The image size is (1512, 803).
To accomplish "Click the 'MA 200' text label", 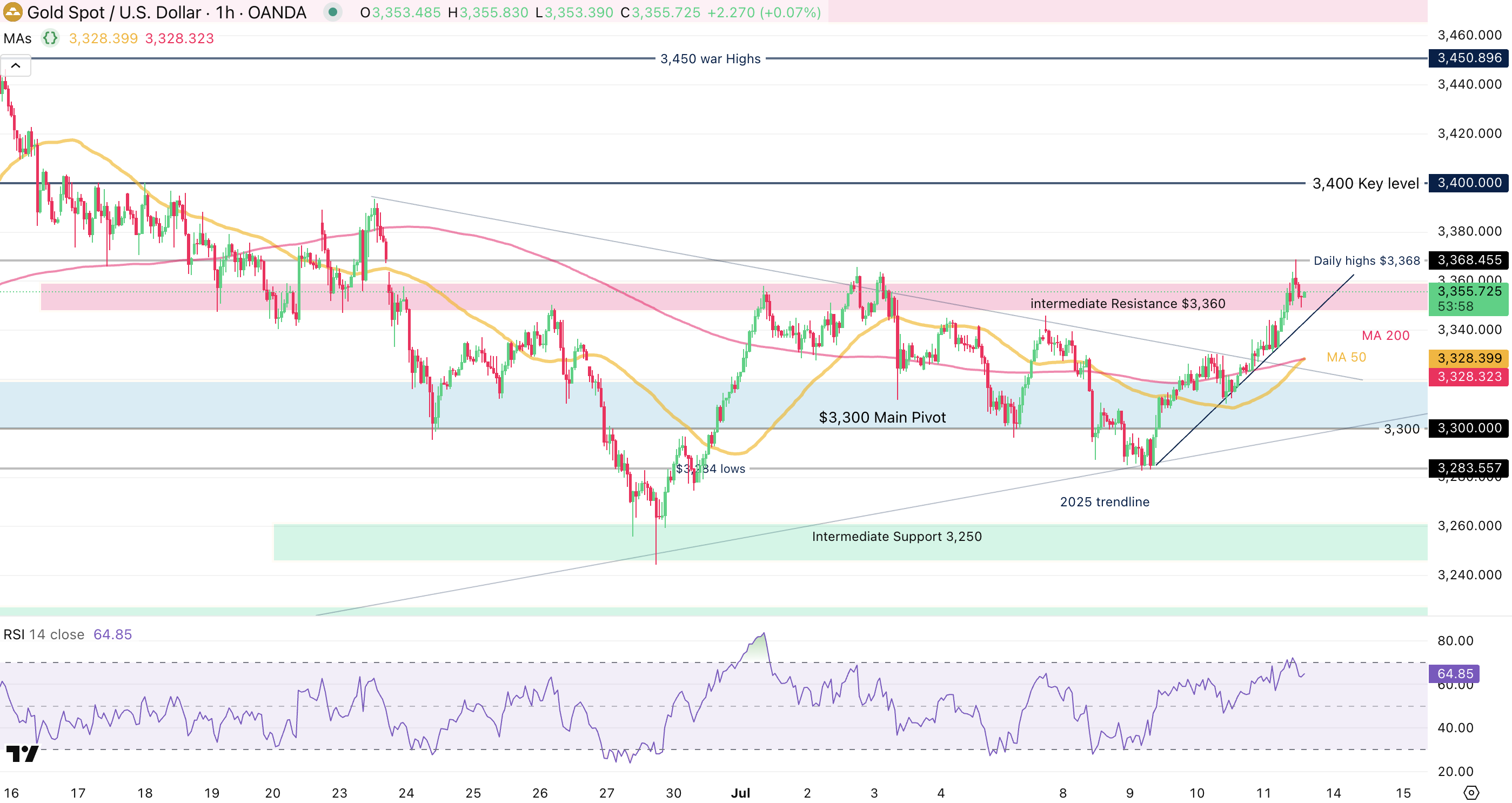I will click(1385, 336).
